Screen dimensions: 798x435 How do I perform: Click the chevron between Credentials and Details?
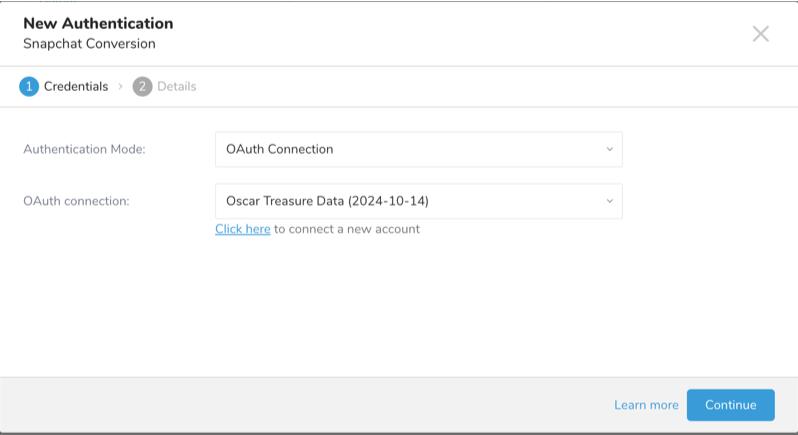coord(120,86)
